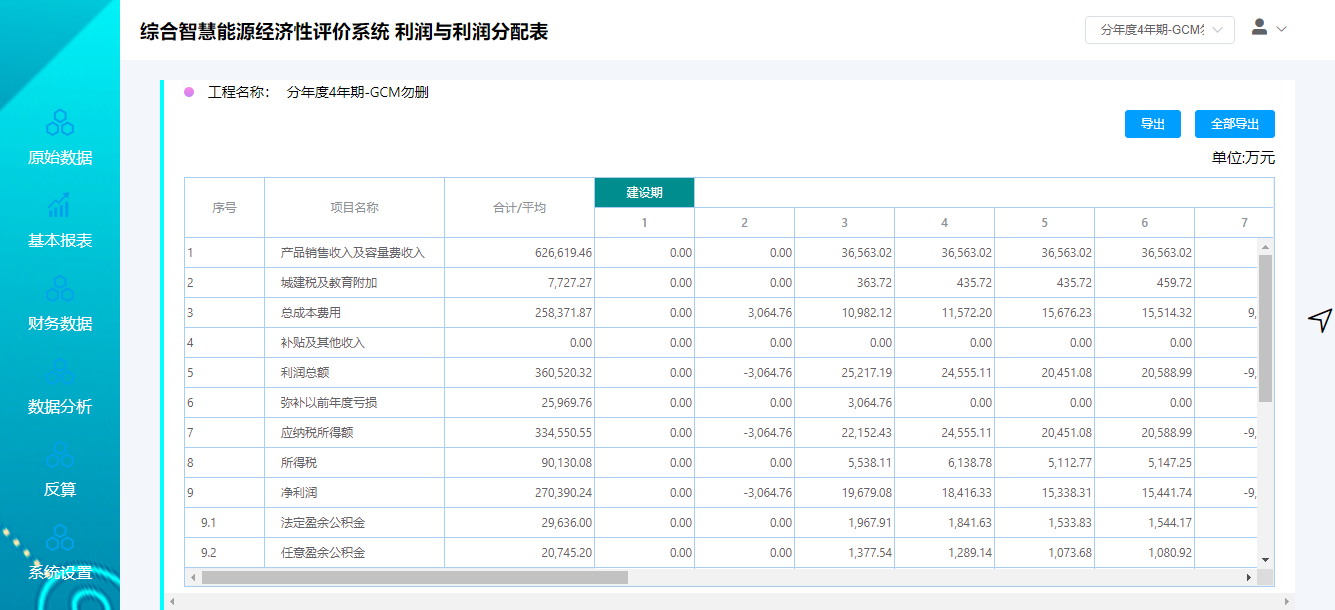Select the 财务数据 menu label
Viewport: 1335px width, 610px height.
[60, 324]
